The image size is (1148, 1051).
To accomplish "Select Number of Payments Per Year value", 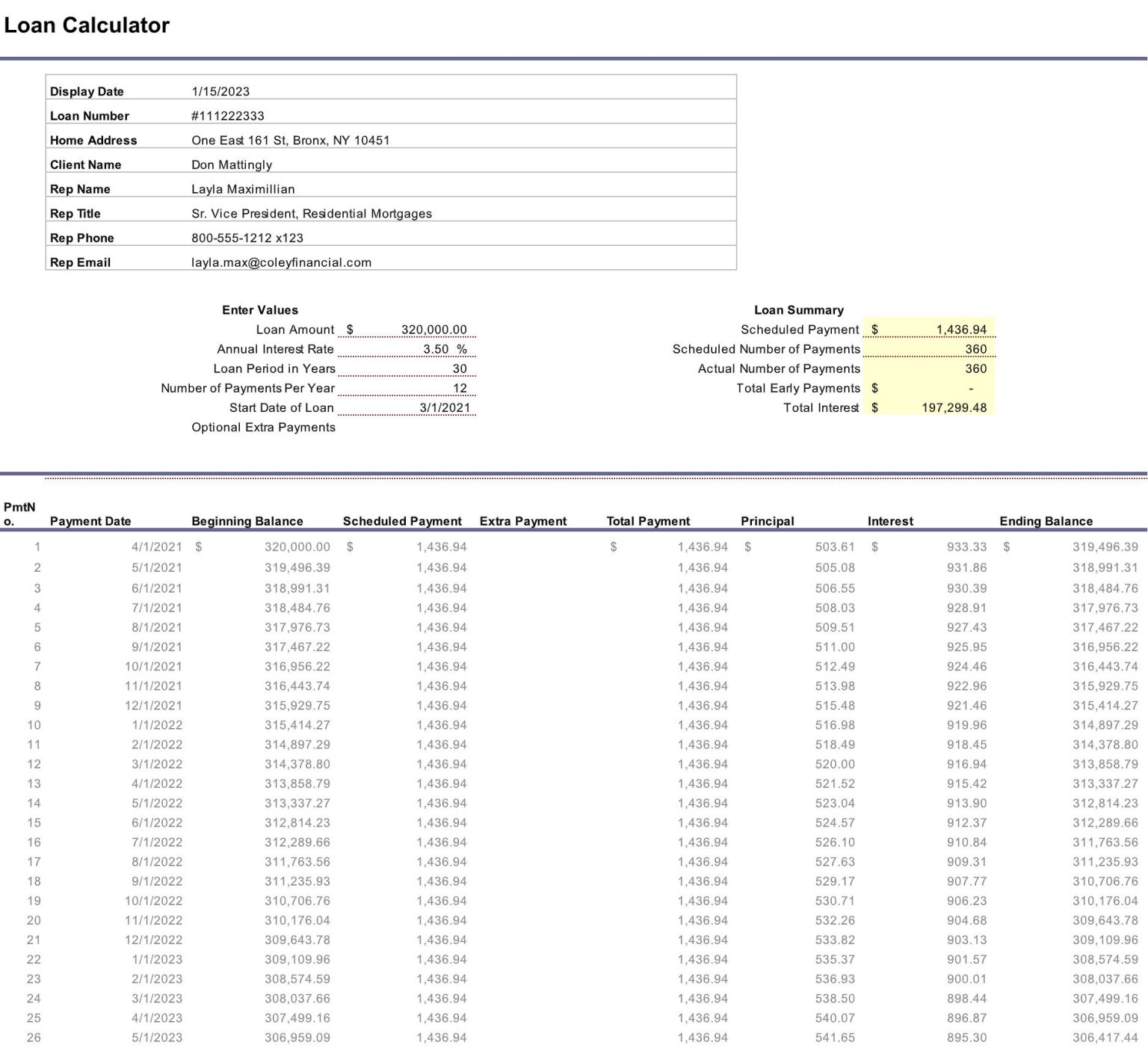I will (x=459, y=388).
